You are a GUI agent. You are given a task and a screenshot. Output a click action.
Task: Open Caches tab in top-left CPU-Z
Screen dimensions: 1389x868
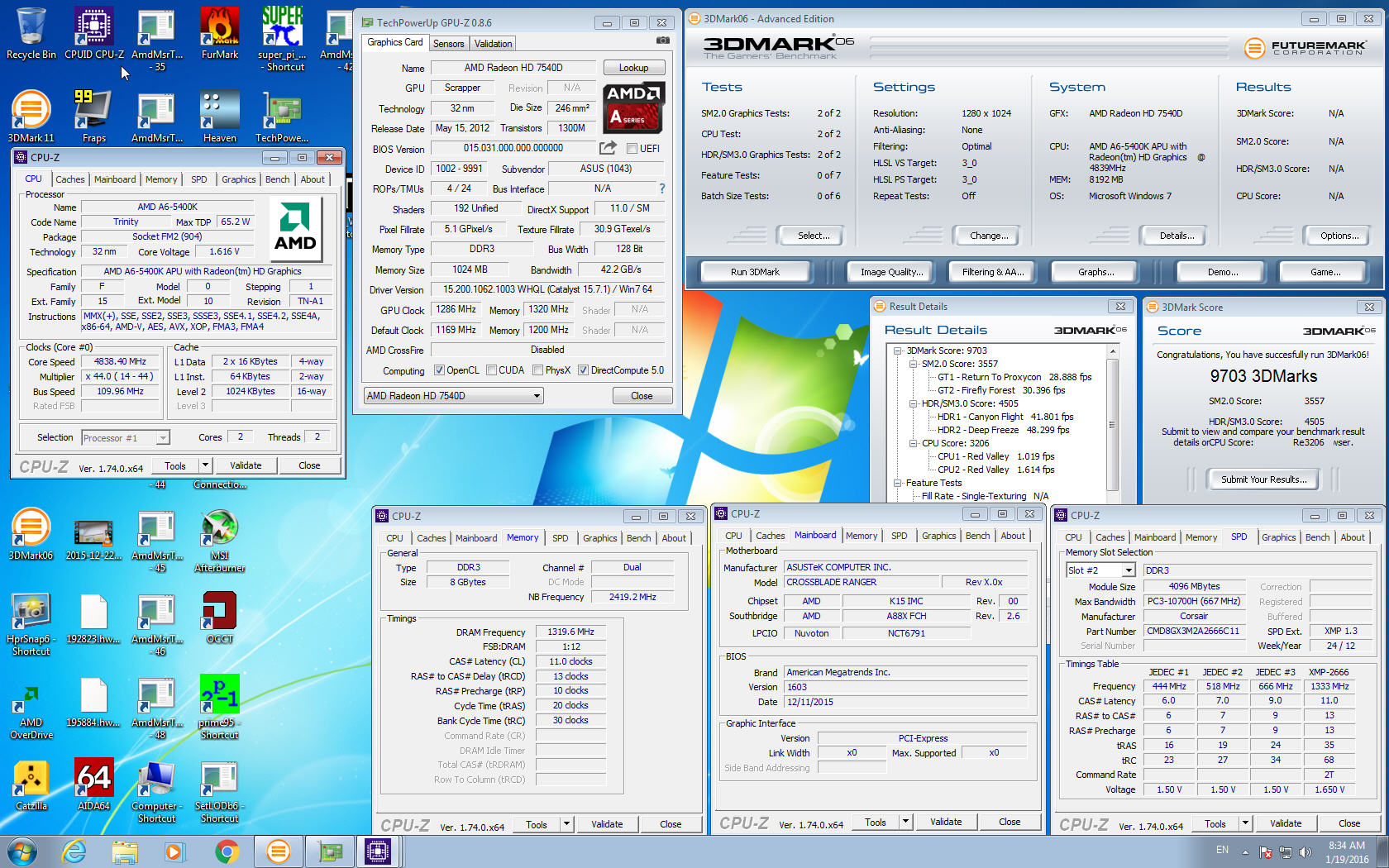(70, 179)
